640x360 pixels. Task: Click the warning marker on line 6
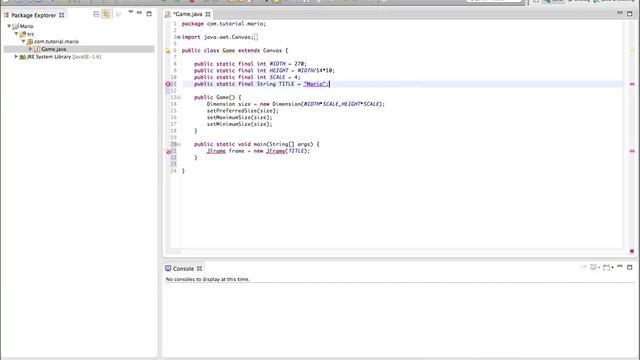pos(168,51)
